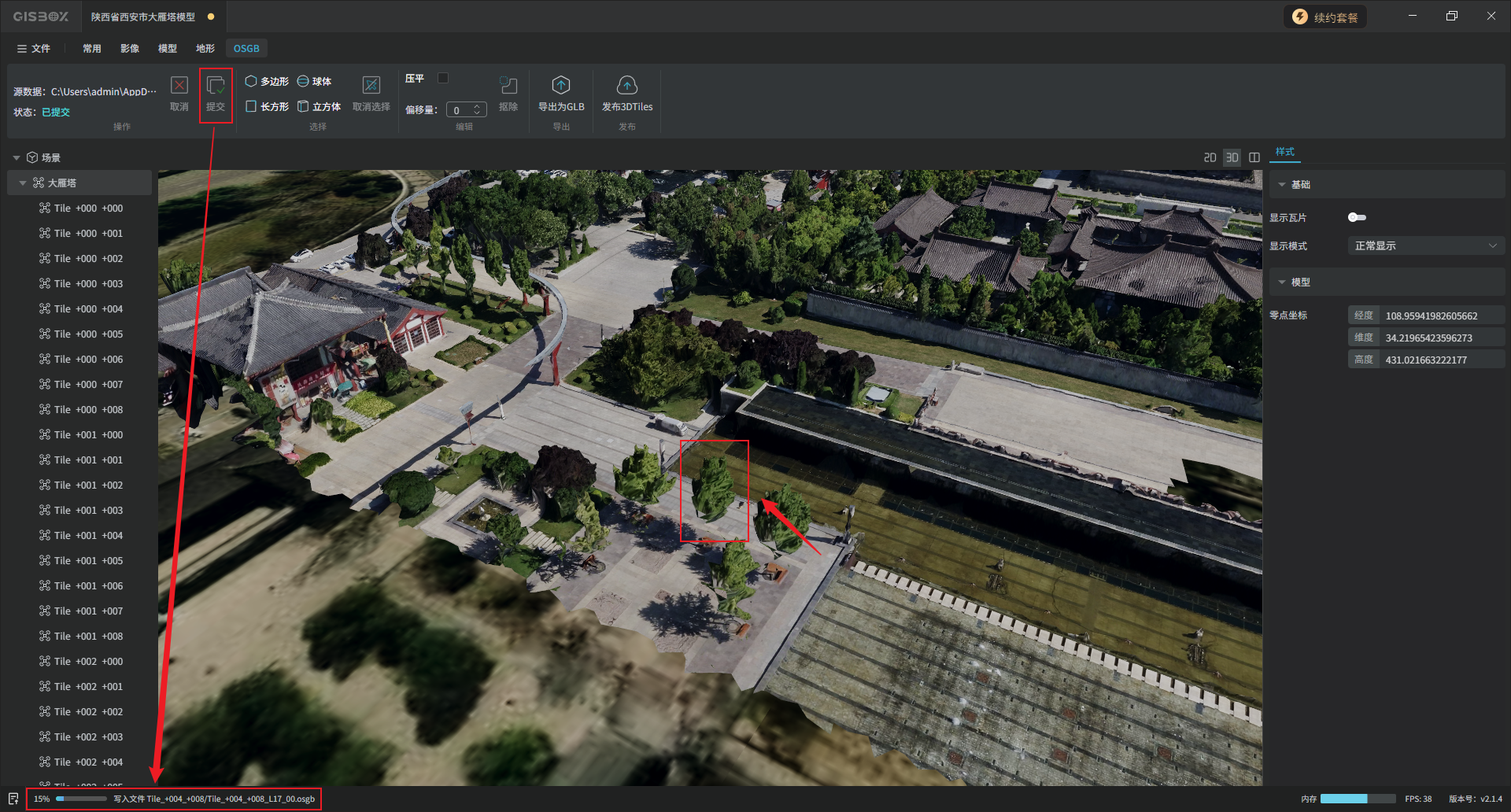Toggle the Show Tiles (显示瓦片) switch
Image resolution: width=1511 pixels, height=812 pixels.
click(1357, 218)
